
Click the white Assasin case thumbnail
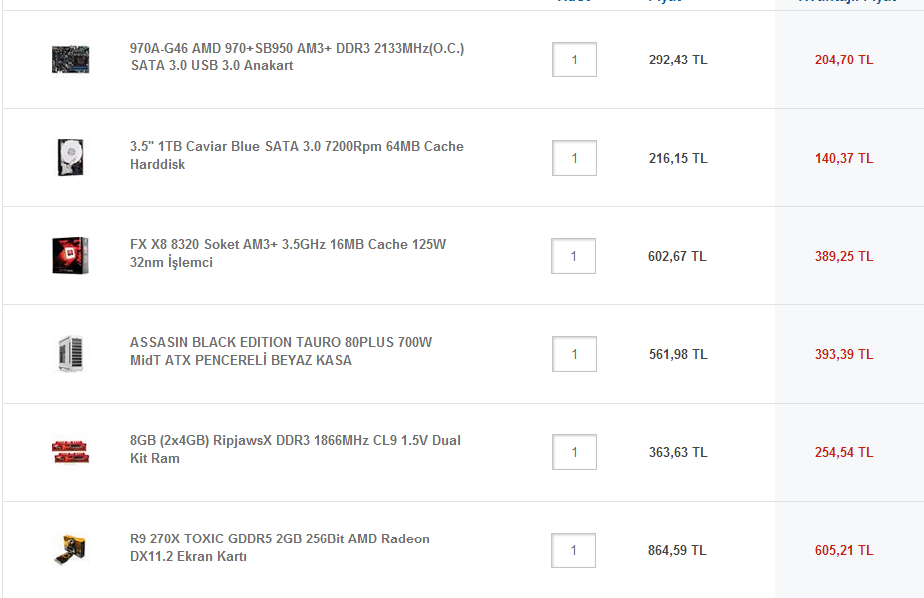coord(70,353)
